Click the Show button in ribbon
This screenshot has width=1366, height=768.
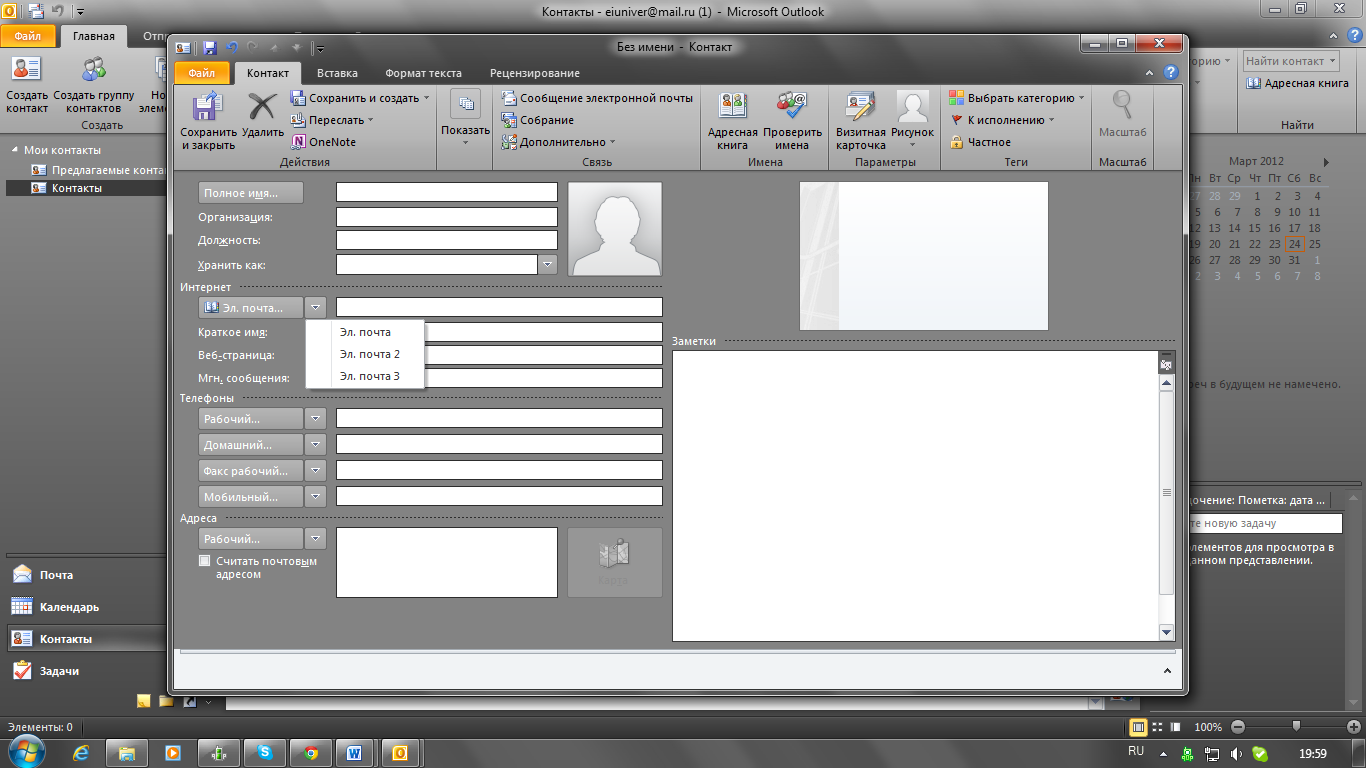click(x=465, y=118)
